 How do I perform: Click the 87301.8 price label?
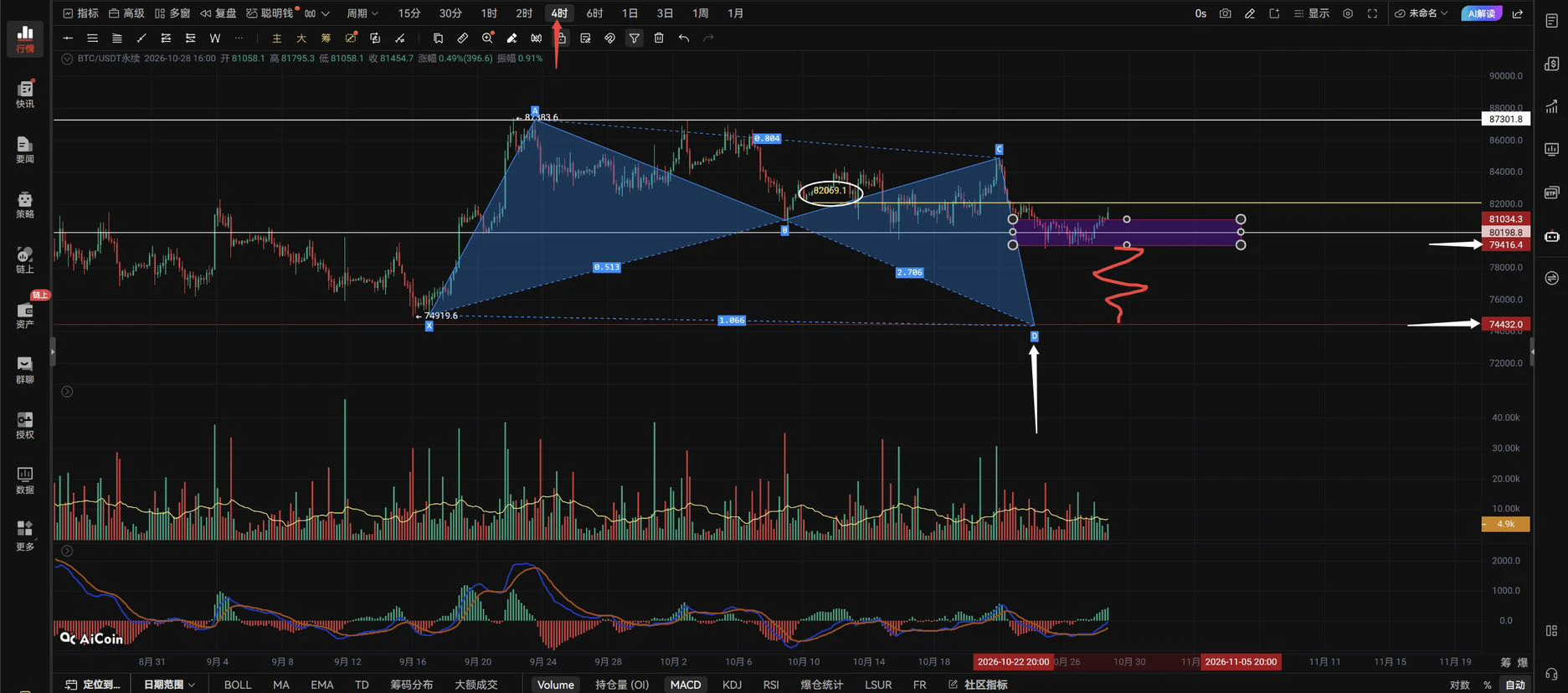tap(1505, 120)
